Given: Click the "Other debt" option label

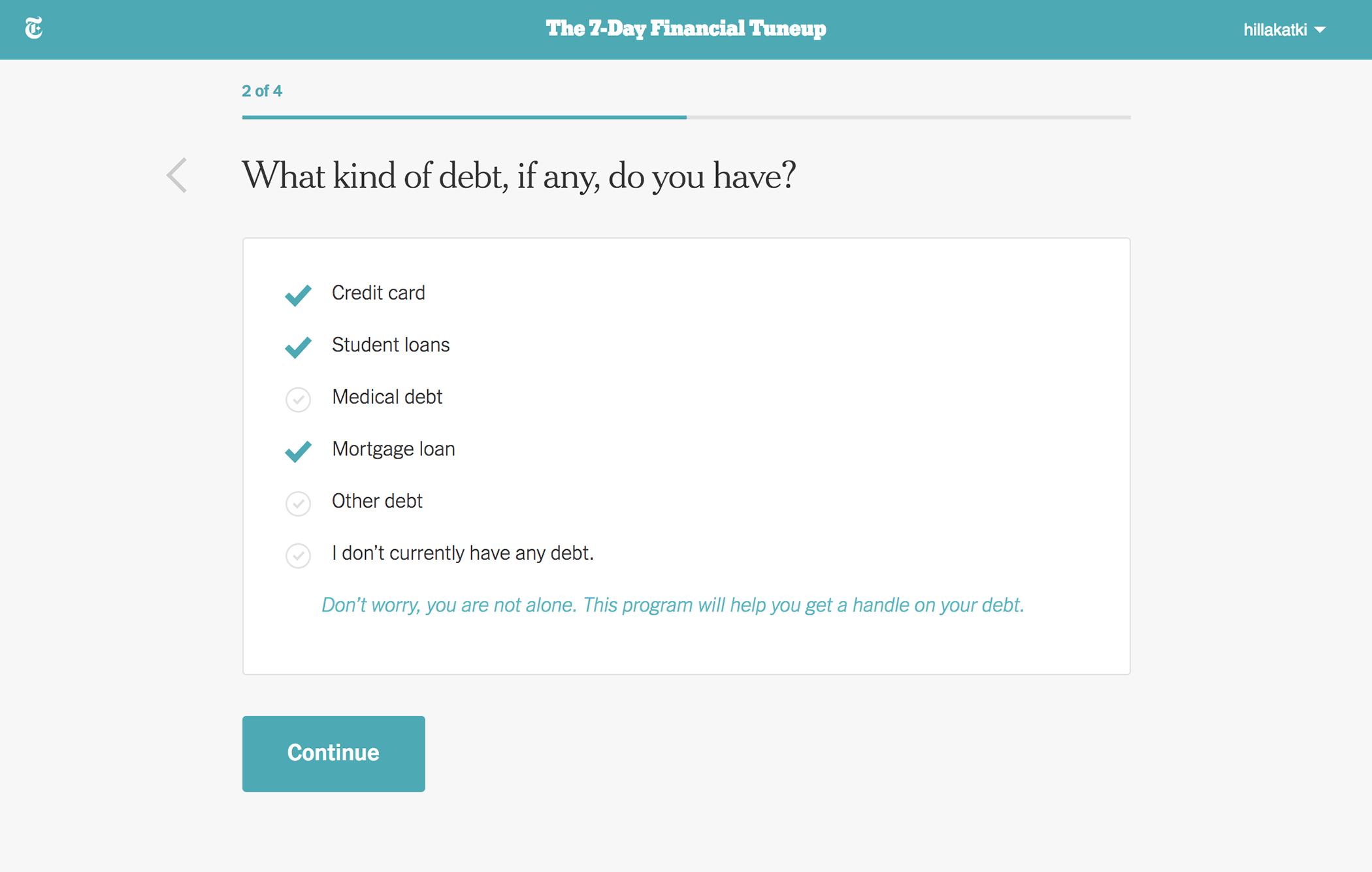Looking at the screenshot, I should point(377,501).
